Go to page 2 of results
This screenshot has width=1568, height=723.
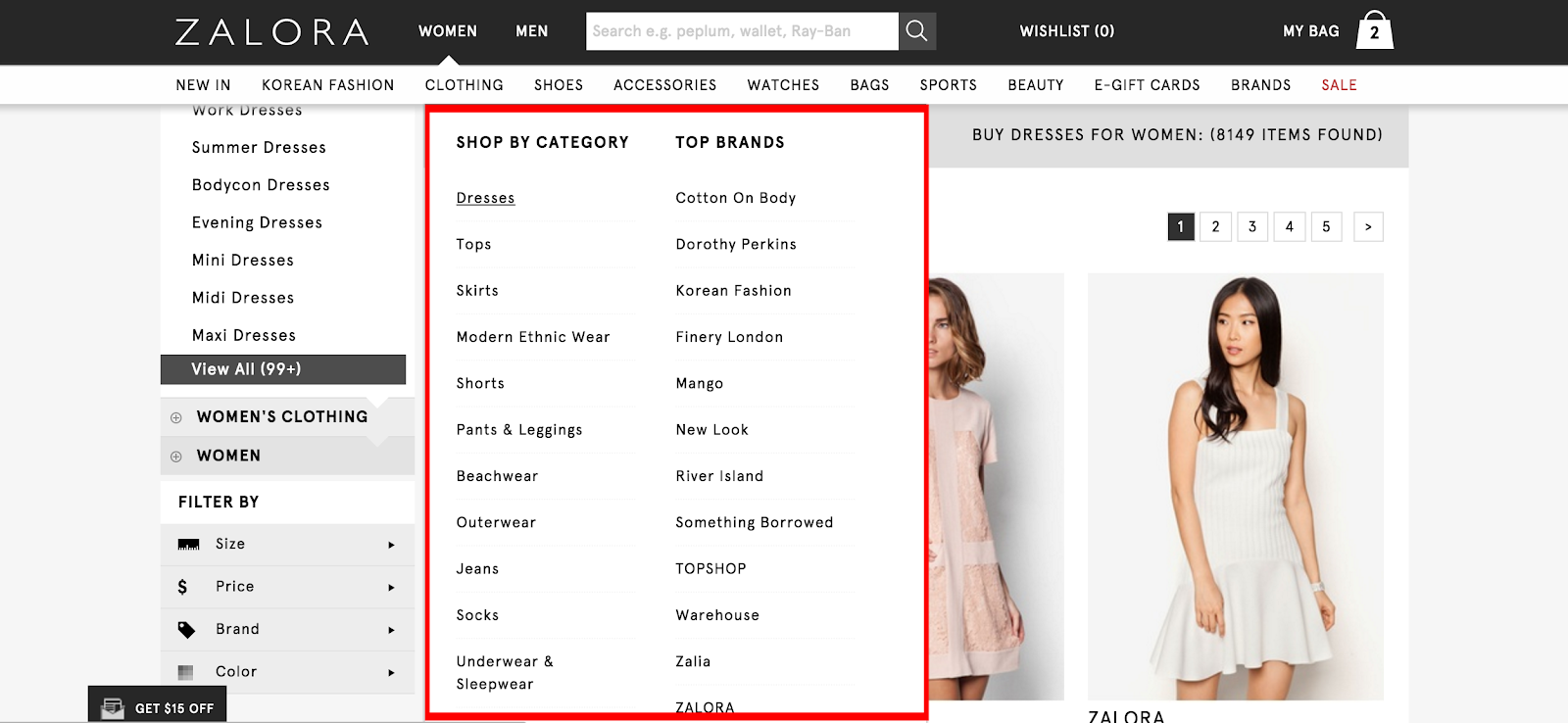(x=1216, y=227)
